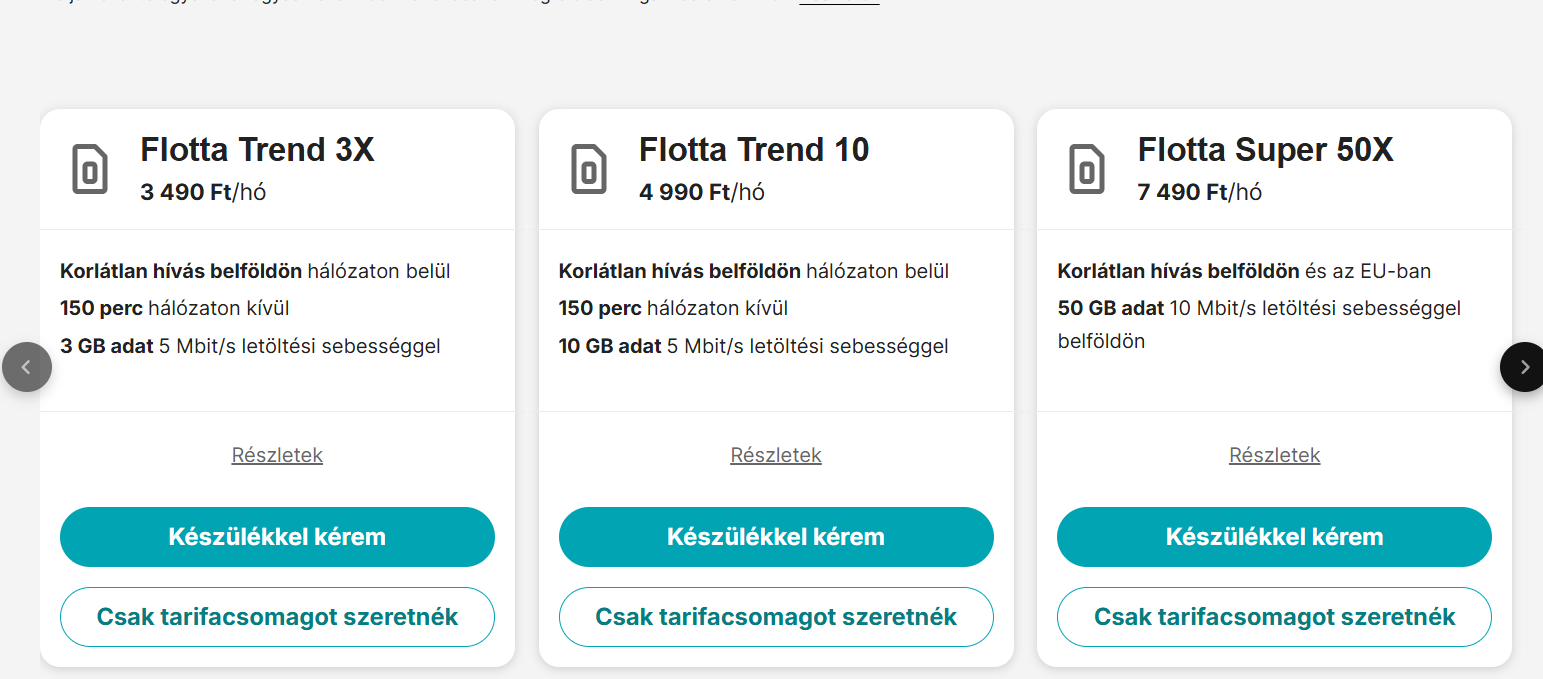This screenshot has height=679, width=1543.
Task: Go to previous plans with left carousel arrow
Action: coord(26,367)
